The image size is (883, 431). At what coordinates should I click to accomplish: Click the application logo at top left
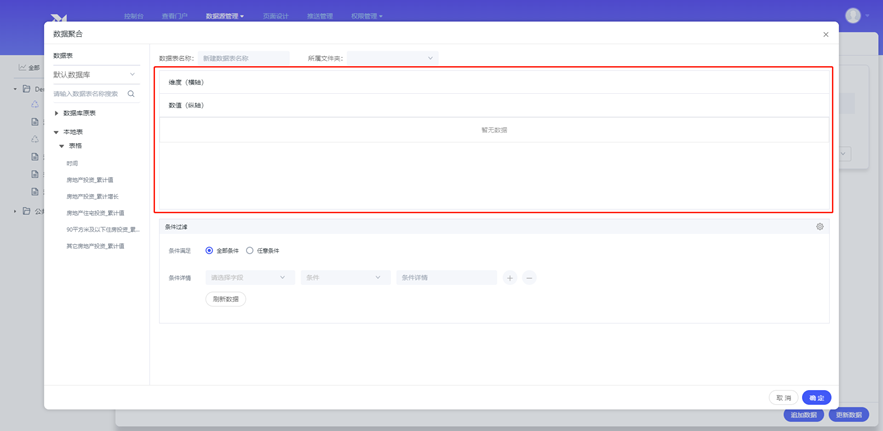(x=59, y=17)
